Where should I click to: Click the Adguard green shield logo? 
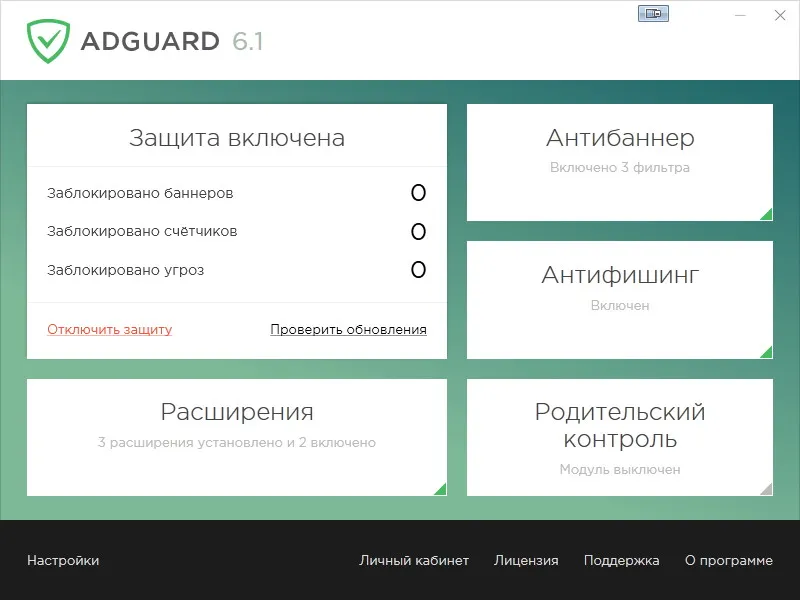[x=48, y=41]
